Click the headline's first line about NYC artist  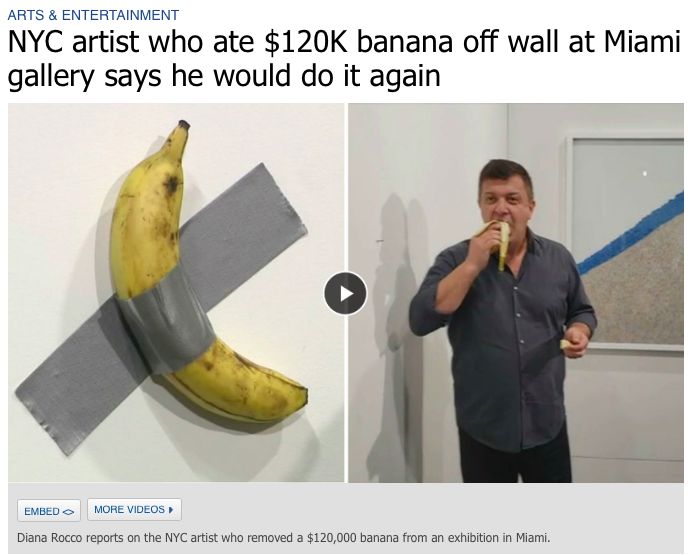tap(344, 42)
